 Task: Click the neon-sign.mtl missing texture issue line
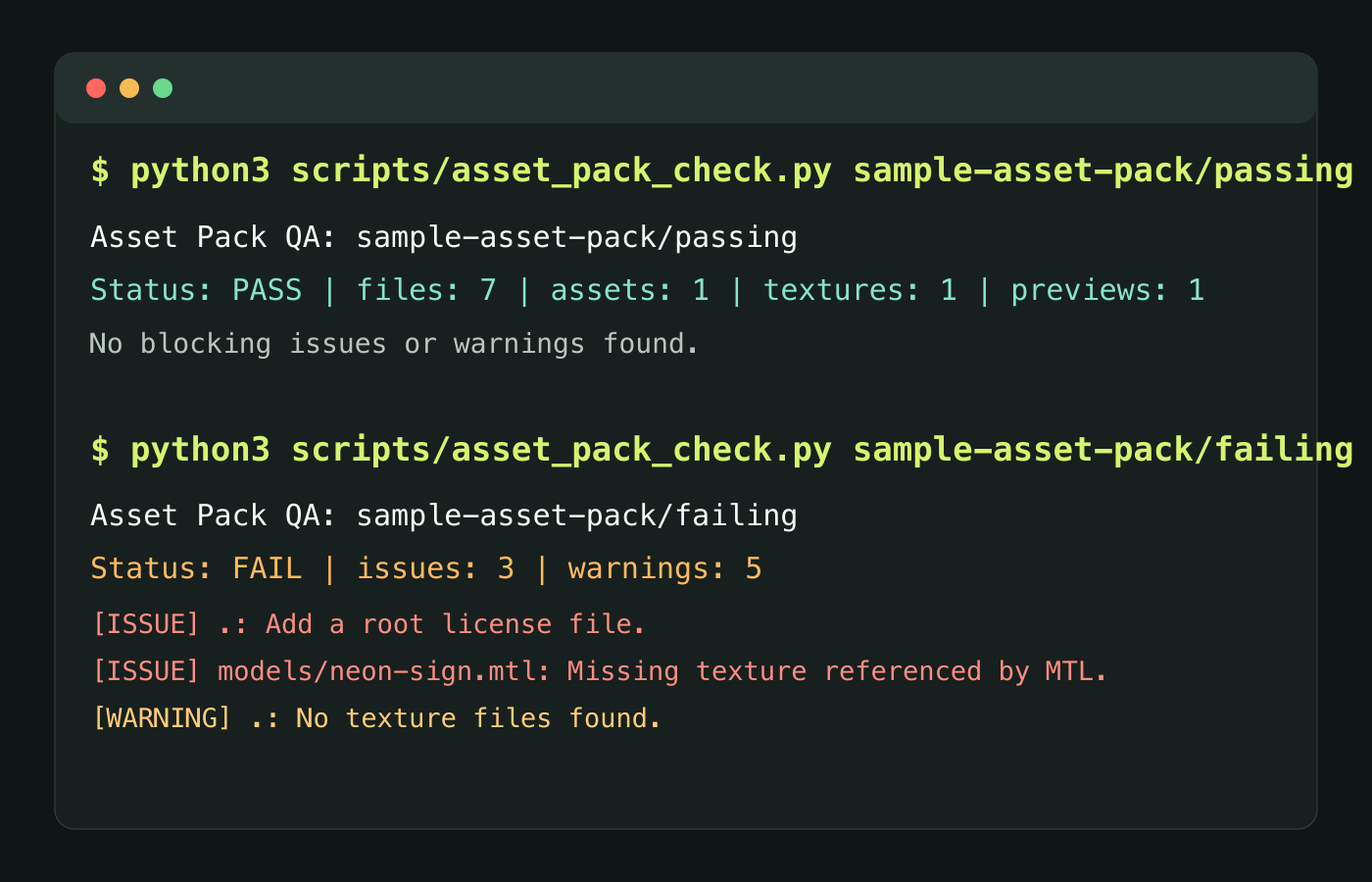(x=599, y=671)
